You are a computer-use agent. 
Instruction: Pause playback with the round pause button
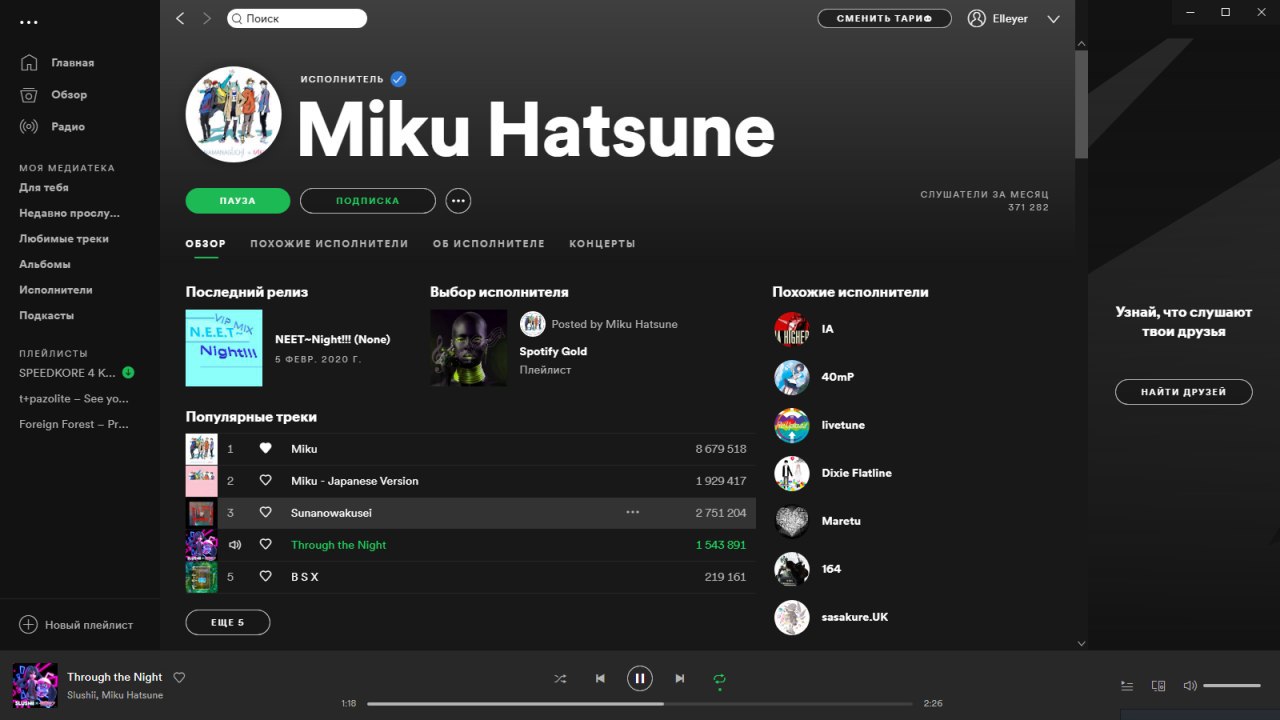click(x=640, y=679)
